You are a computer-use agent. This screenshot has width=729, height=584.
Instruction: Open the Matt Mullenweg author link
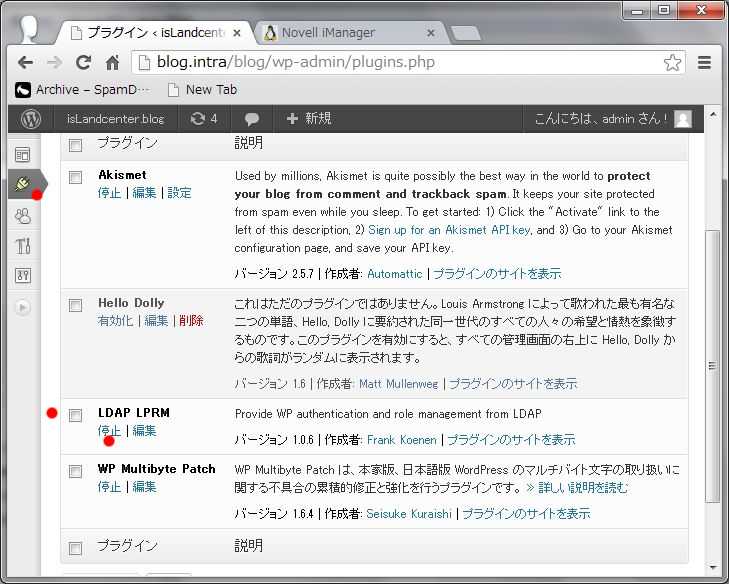pyautogui.click(x=398, y=384)
